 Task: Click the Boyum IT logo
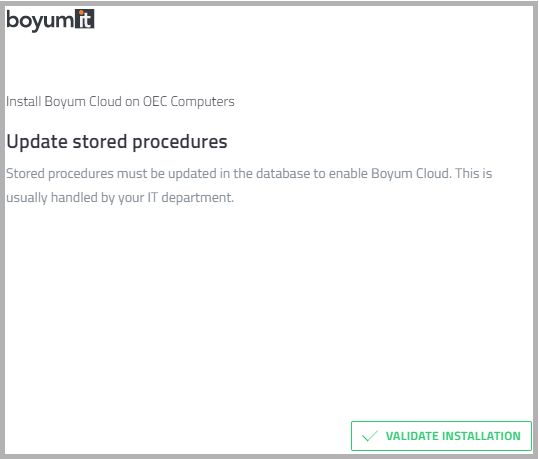click(50, 20)
